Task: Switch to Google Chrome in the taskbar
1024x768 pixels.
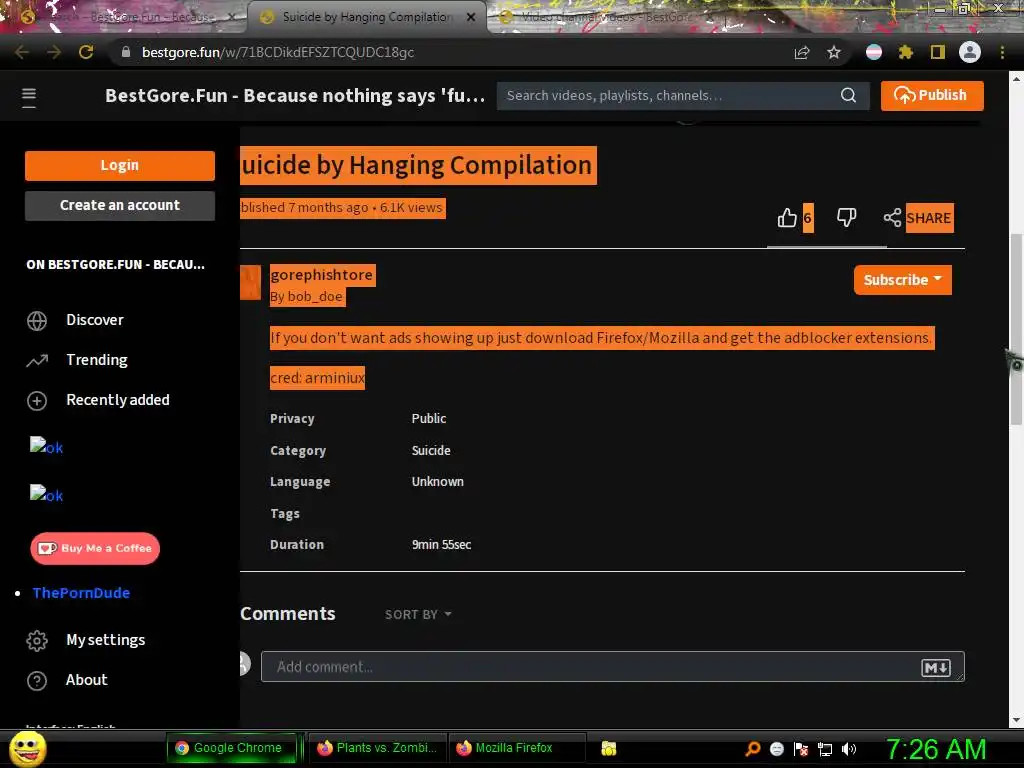Action: (x=232, y=748)
